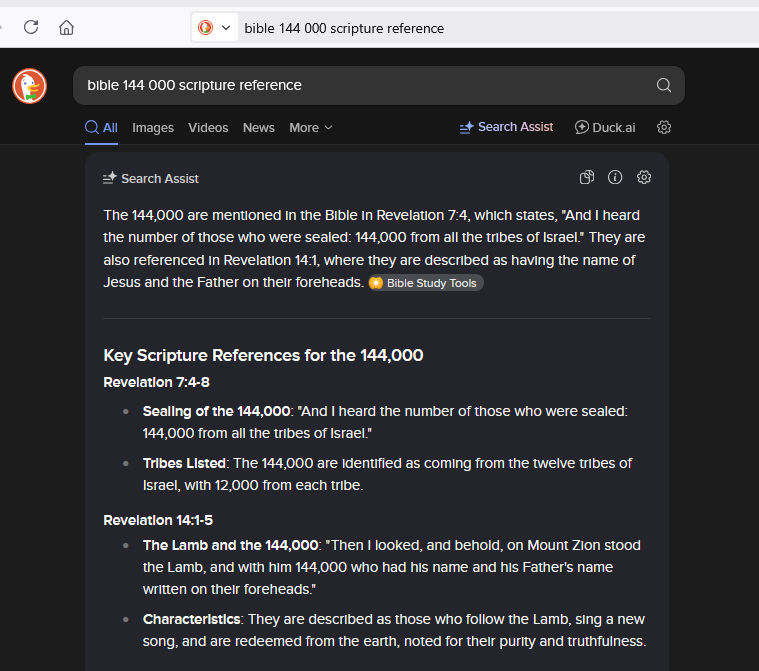Viewport: 759px width, 671px height.
Task: Open search settings gear in navigation bar
Action: click(x=664, y=127)
